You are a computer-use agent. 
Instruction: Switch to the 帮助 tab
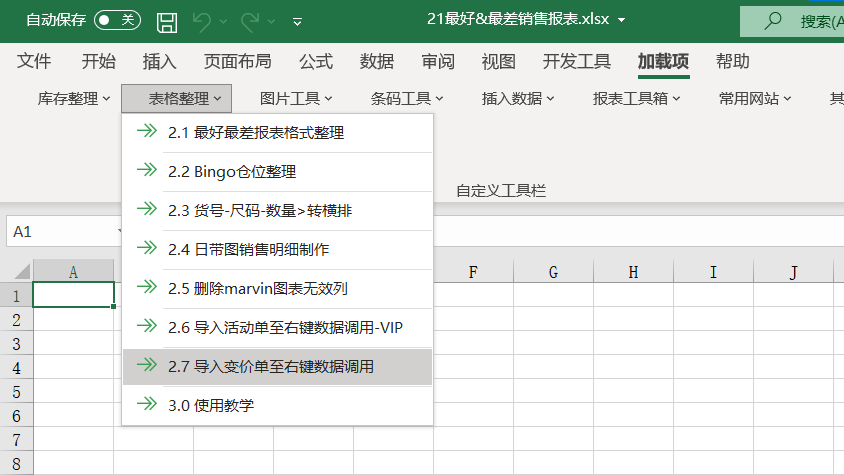point(733,61)
